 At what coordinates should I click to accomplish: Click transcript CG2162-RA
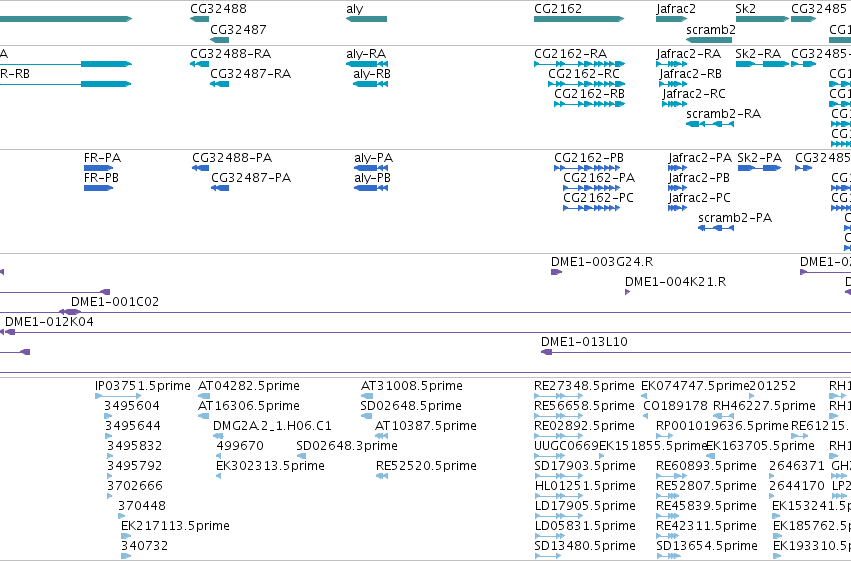pos(570,54)
